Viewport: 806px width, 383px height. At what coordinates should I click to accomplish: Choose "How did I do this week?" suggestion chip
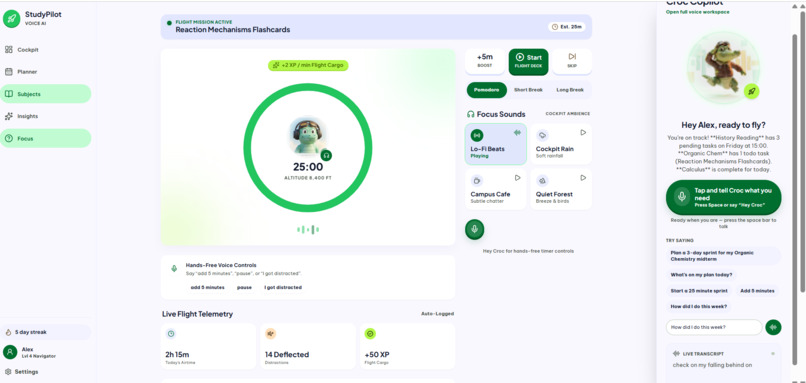[699, 306]
